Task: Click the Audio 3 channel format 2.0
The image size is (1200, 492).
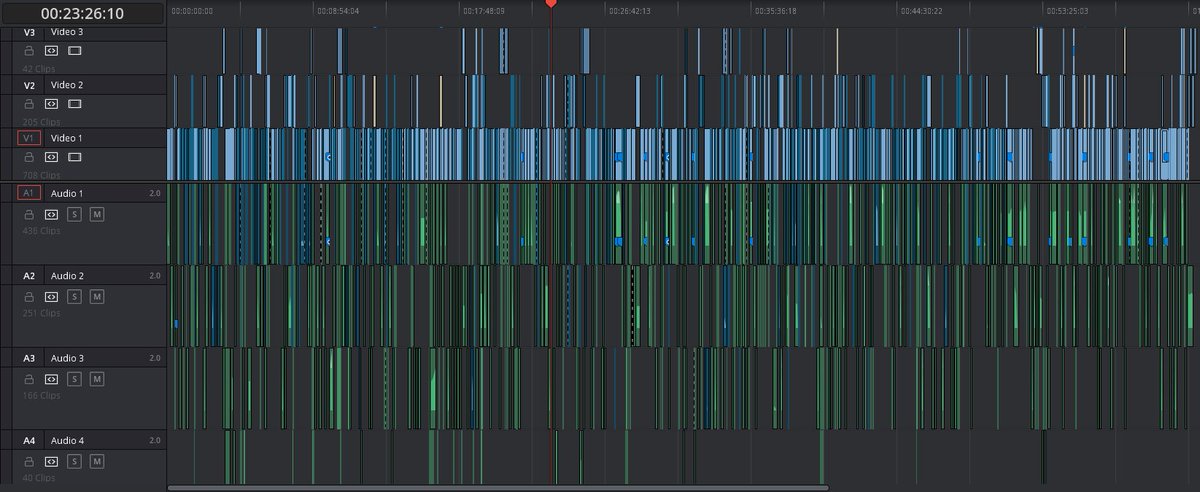Action: [x=155, y=358]
